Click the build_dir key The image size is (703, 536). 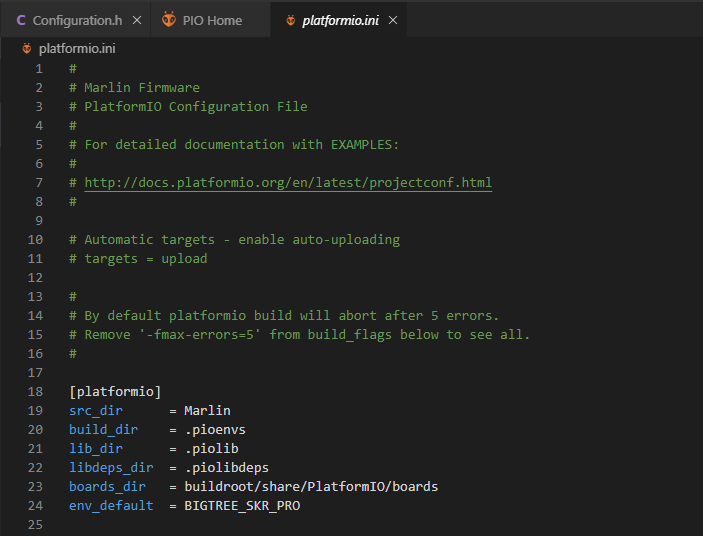[104, 430]
